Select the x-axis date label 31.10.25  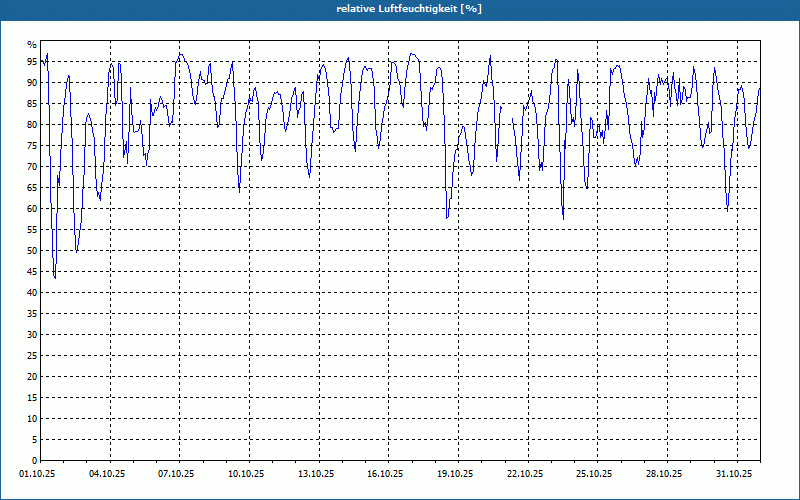click(x=734, y=474)
